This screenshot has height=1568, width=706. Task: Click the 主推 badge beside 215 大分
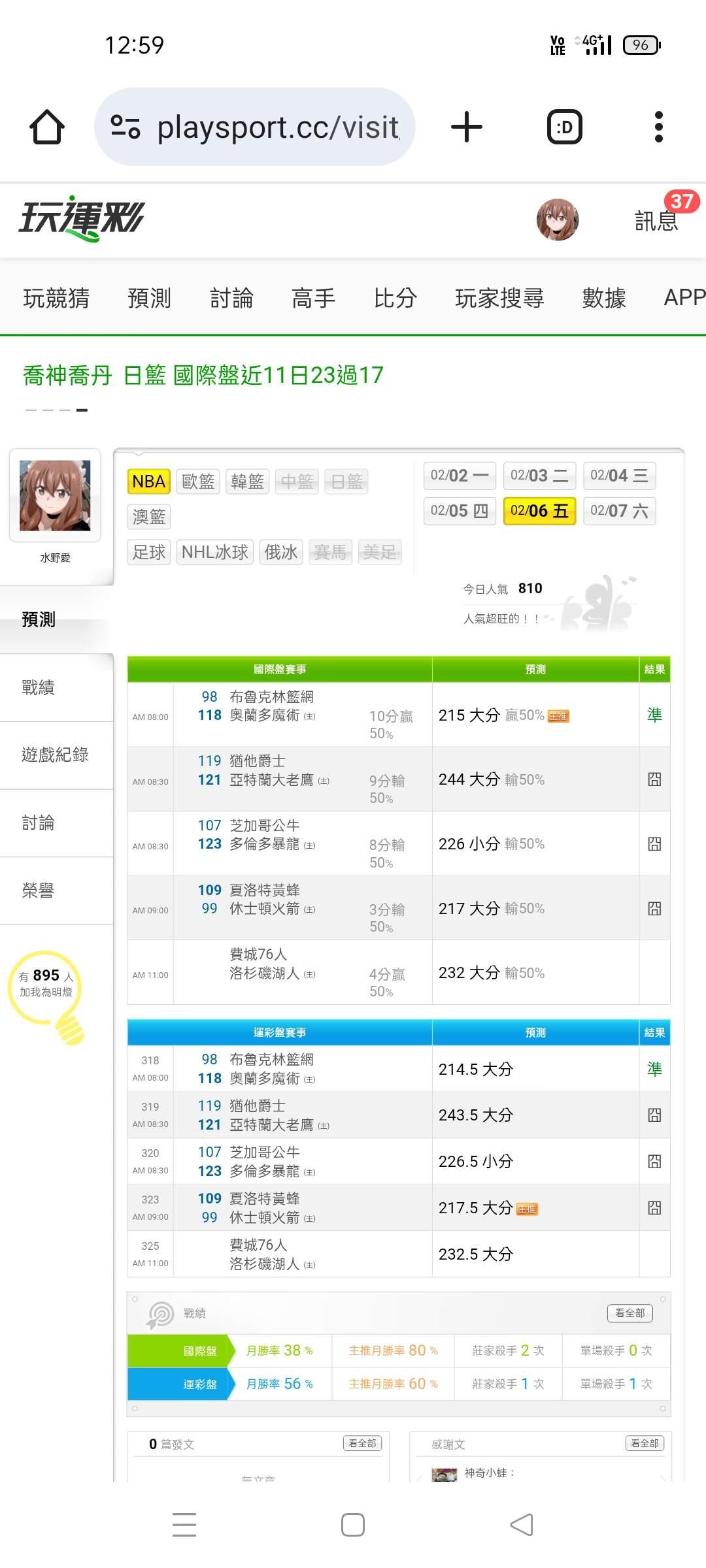[x=558, y=717]
